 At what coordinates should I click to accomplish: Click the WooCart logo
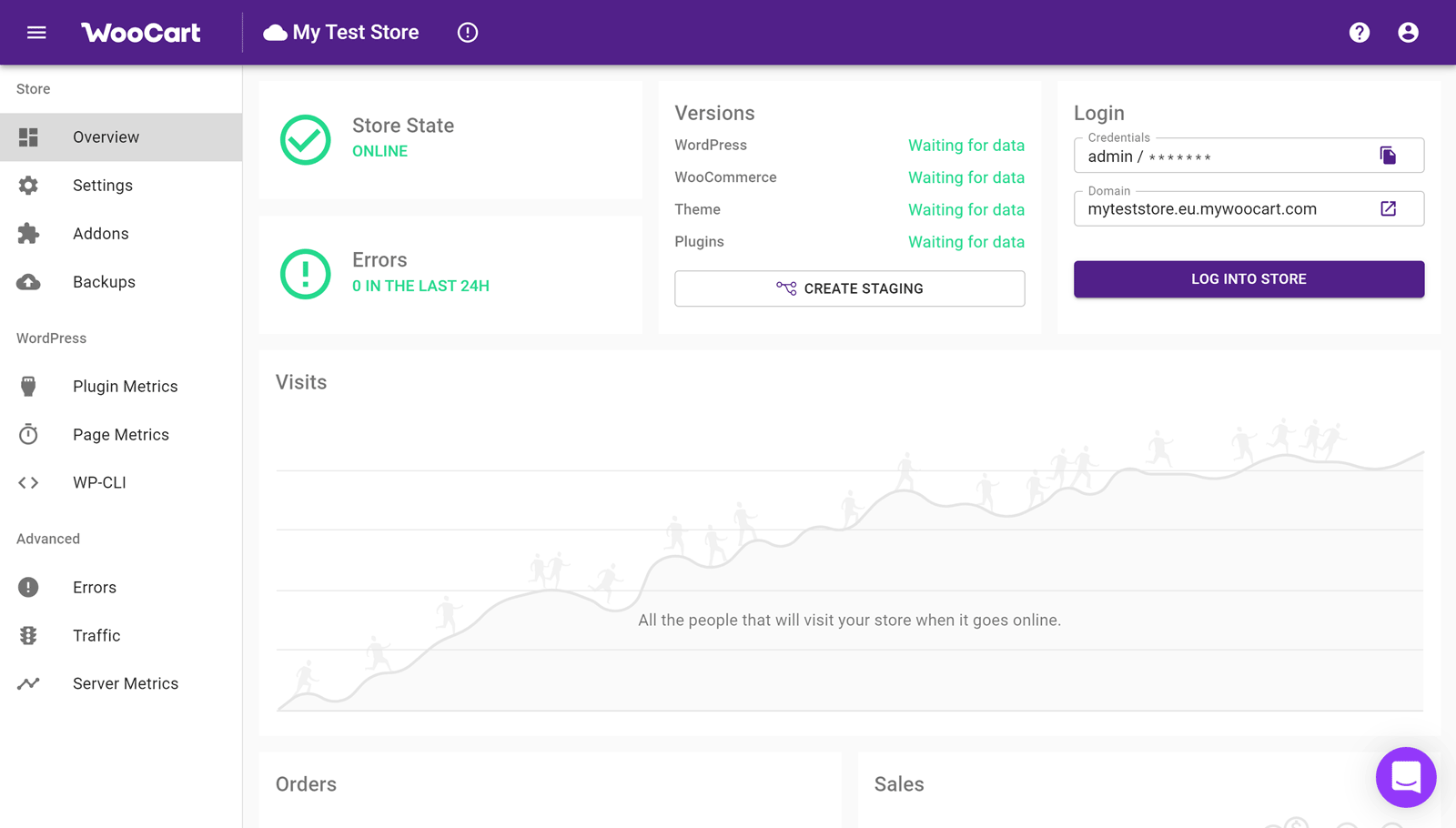(x=141, y=33)
